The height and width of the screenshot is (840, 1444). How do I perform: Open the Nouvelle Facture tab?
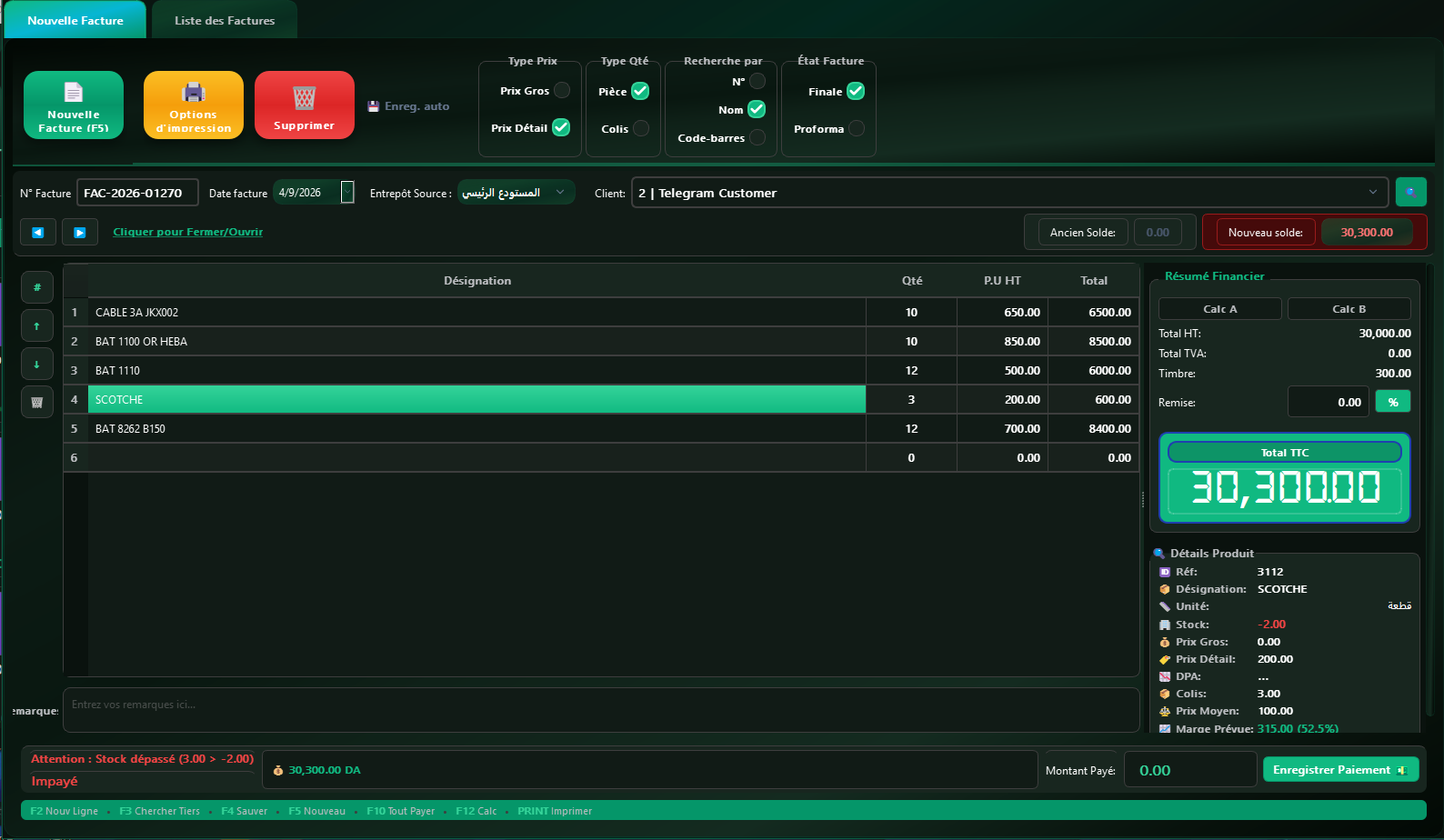tap(75, 20)
